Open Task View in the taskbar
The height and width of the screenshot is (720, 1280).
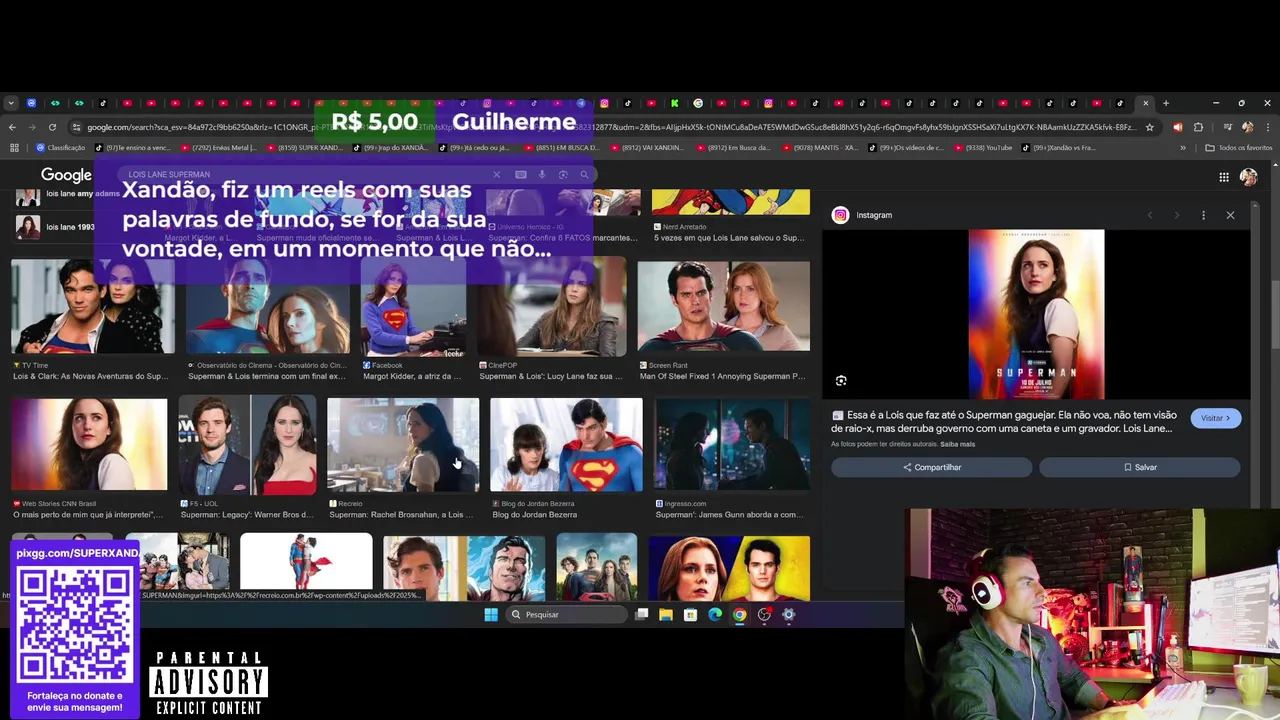(x=642, y=614)
